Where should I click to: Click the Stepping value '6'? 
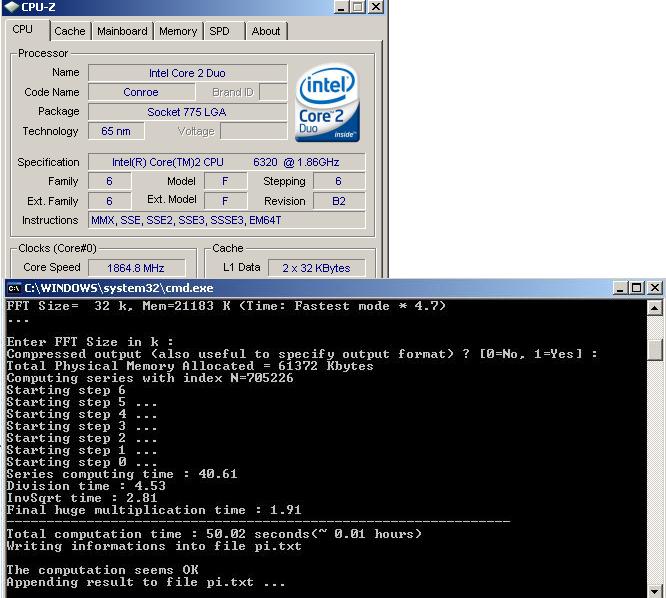[339, 181]
